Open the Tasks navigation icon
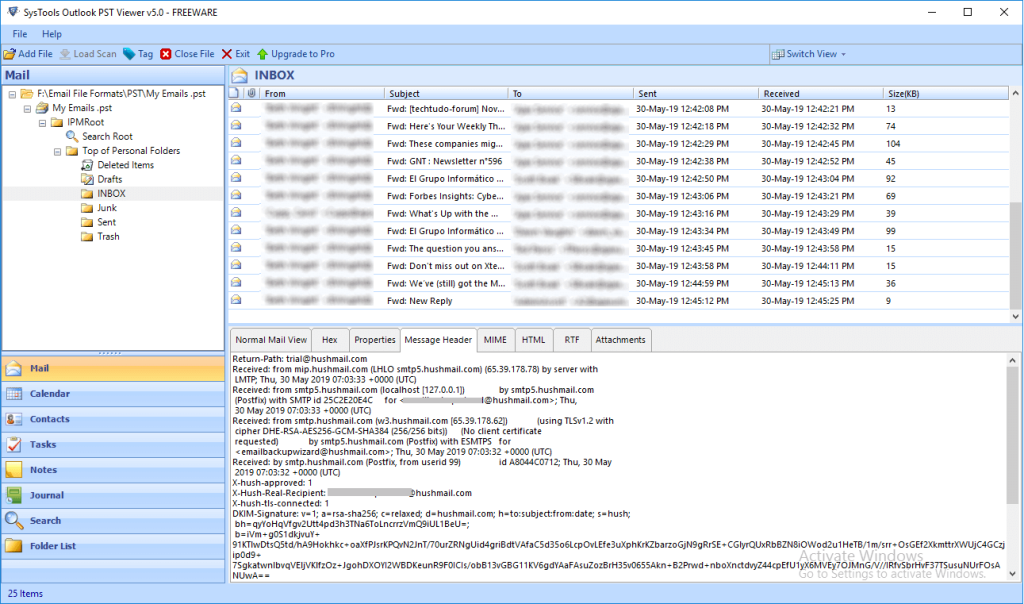The image size is (1024, 604). [14, 445]
